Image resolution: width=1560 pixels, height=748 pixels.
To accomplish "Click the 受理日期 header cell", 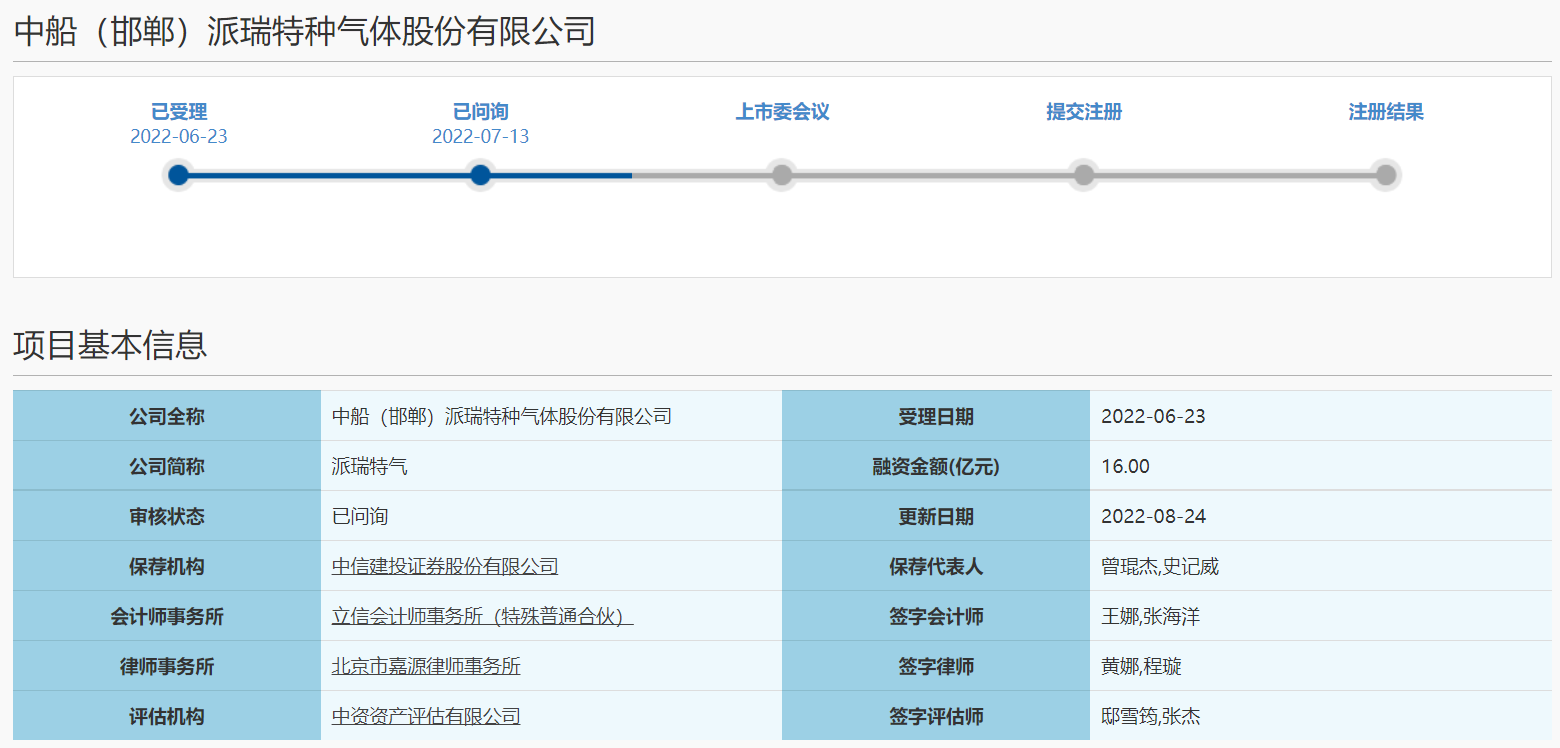I will (x=936, y=416).
